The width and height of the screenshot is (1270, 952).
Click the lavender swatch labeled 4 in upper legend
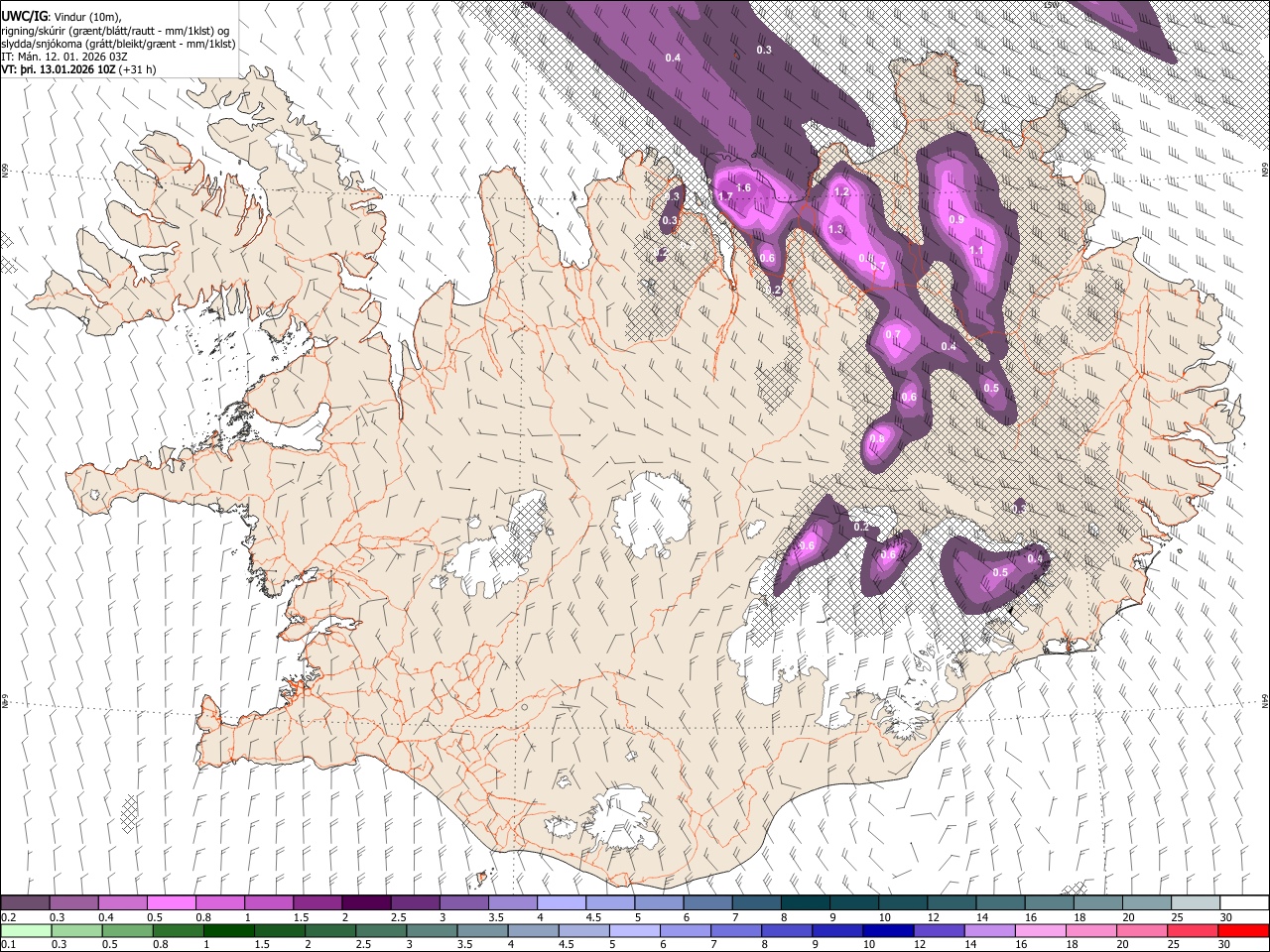561,903
